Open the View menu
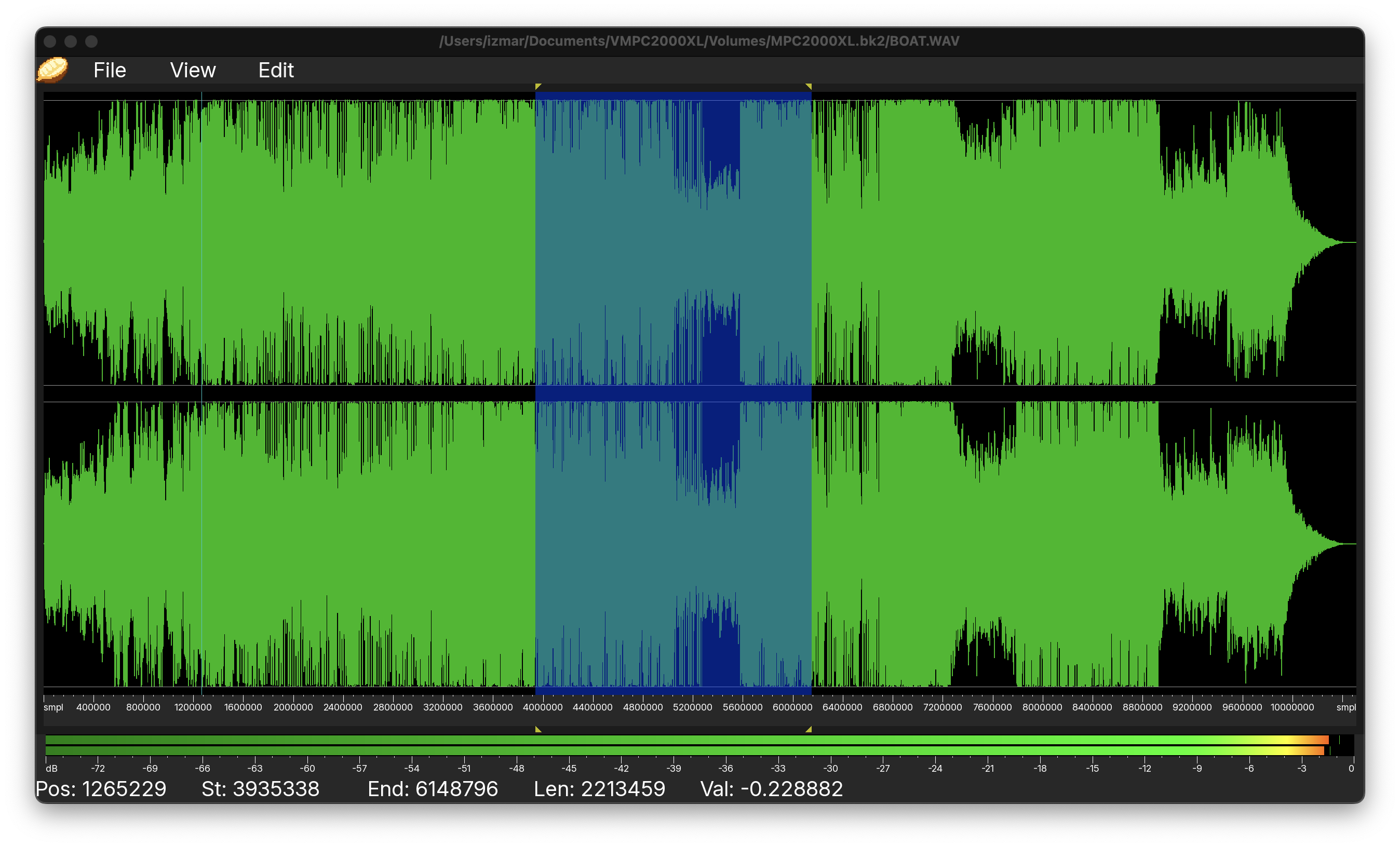The width and height of the screenshot is (1400, 847). click(193, 71)
